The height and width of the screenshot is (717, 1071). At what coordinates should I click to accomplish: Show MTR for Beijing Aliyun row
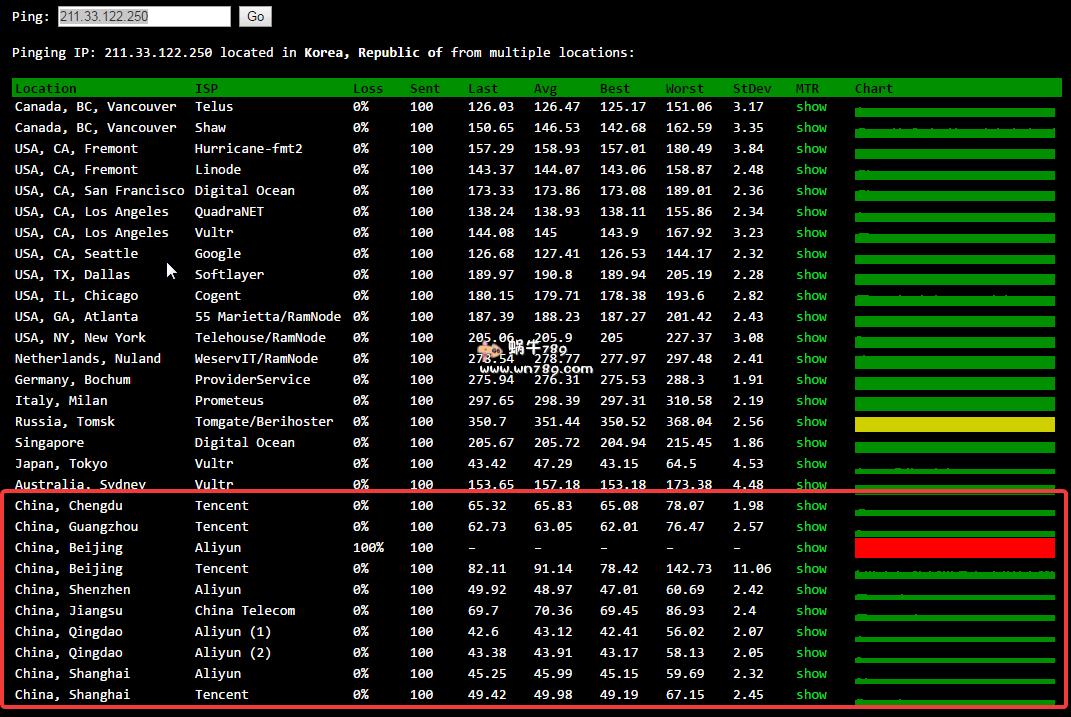coord(811,548)
